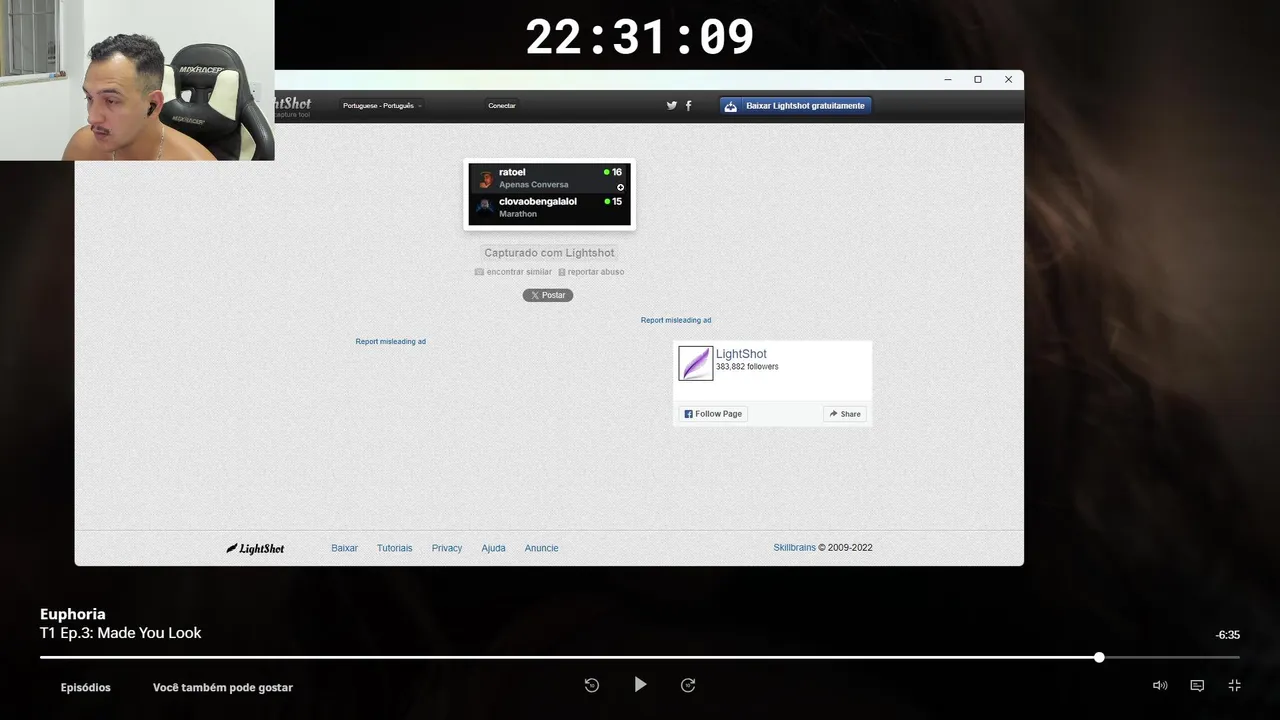
Task: Rewind 10 seconds in the video player
Action: [x=592, y=685]
